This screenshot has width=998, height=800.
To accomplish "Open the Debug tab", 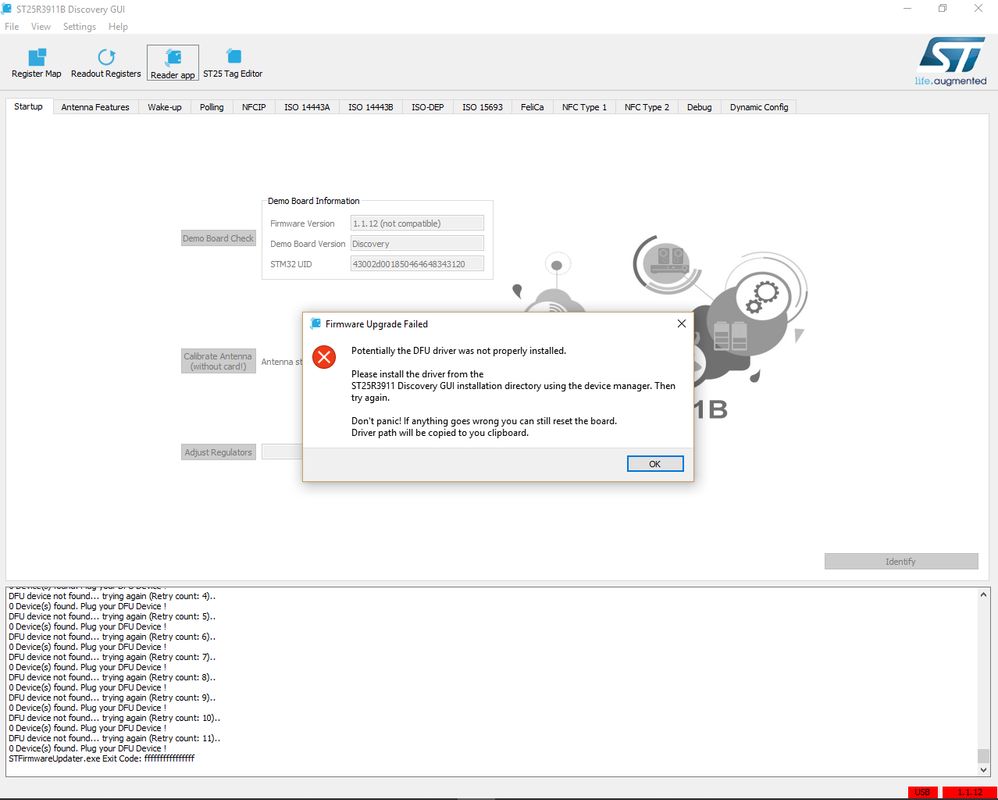I will coord(699,107).
